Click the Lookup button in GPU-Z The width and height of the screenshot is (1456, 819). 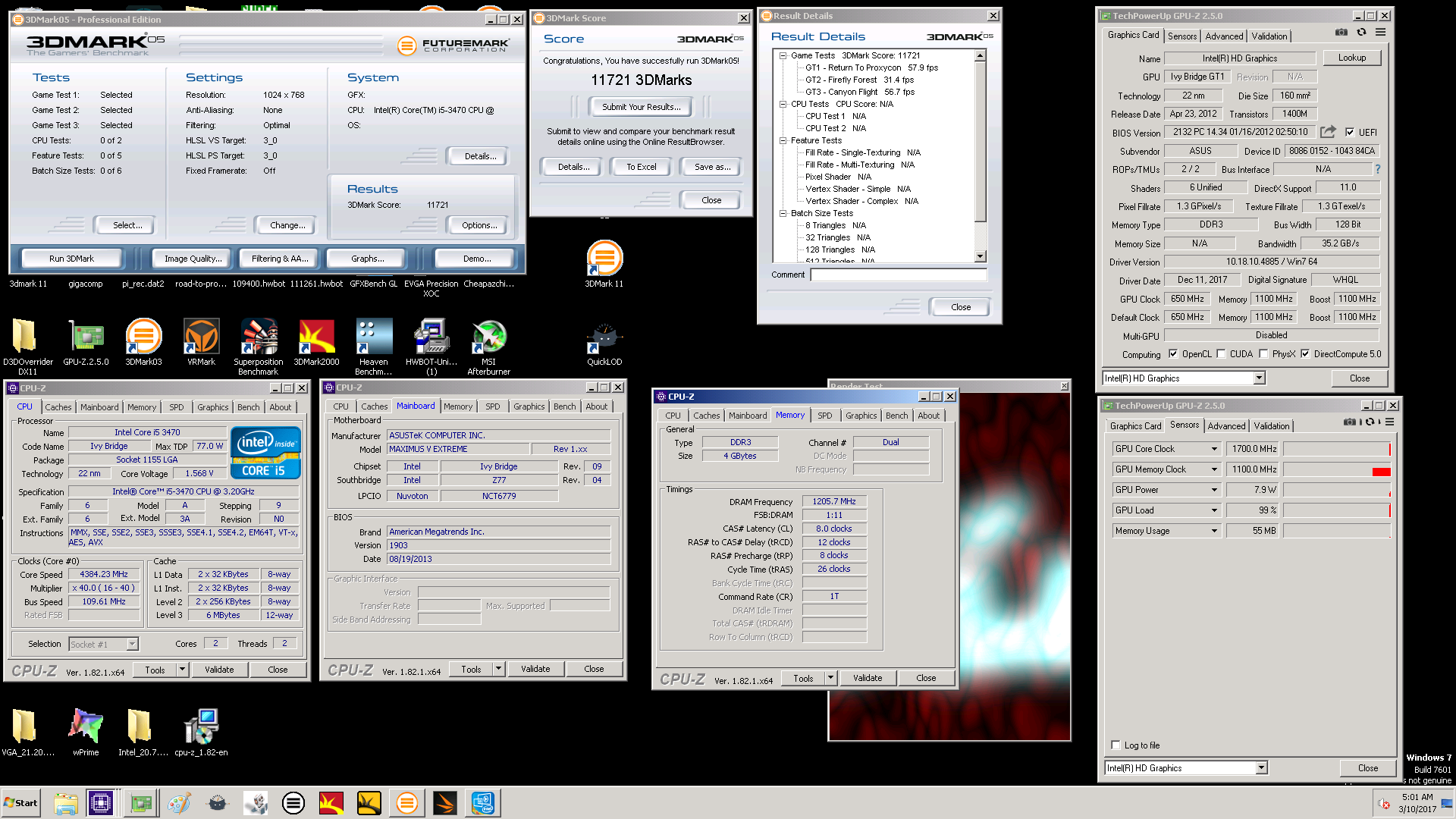coord(1352,58)
